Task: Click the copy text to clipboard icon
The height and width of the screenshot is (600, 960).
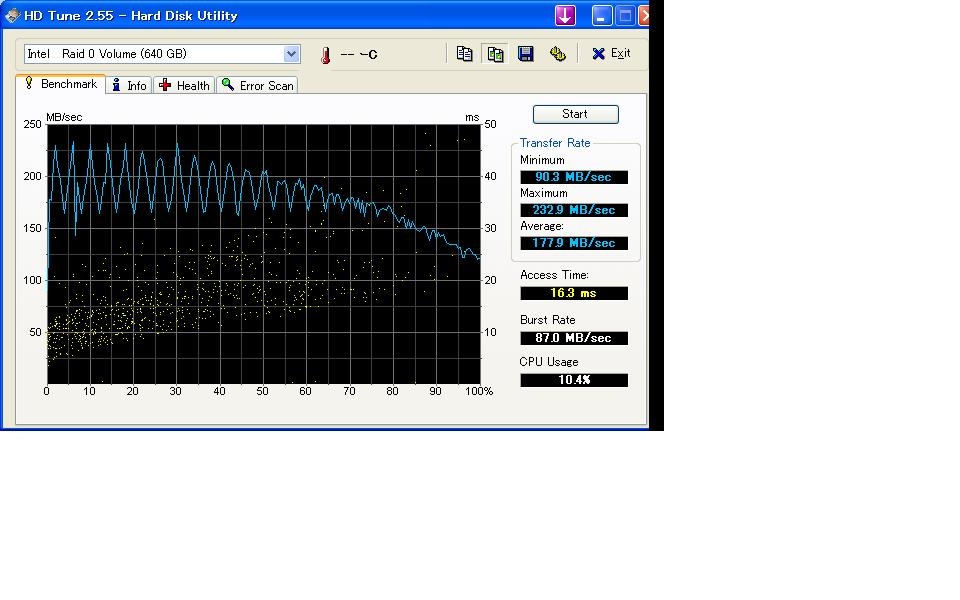Action: [x=464, y=54]
